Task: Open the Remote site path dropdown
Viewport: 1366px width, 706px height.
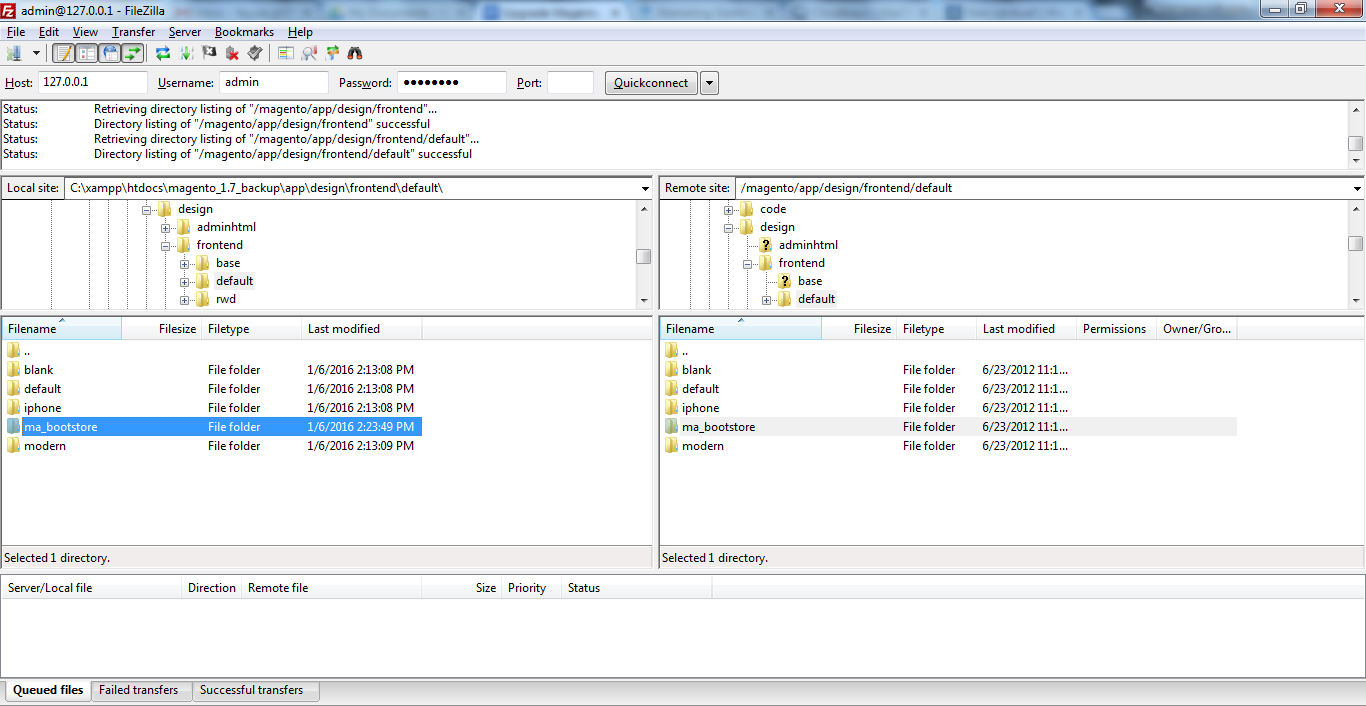Action: point(1357,188)
